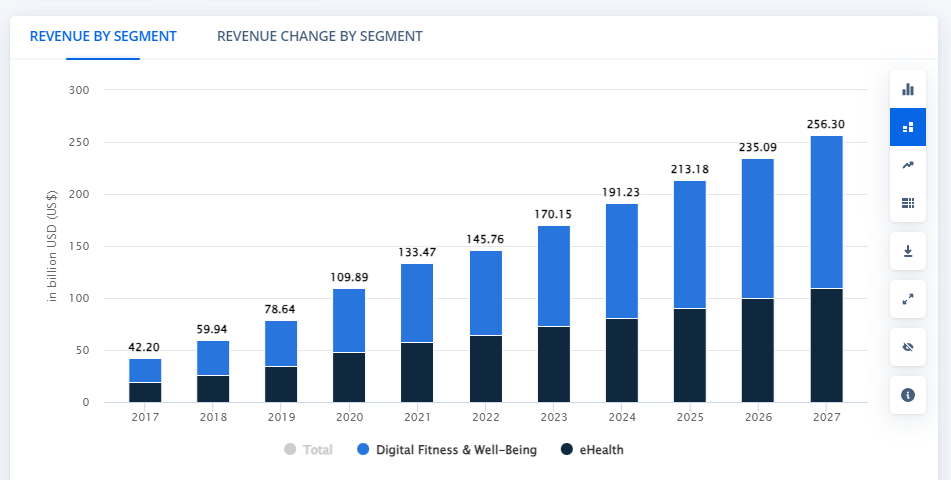Select the 2020 eHealth bar segment
Image resolution: width=951 pixels, height=480 pixels.
click(x=349, y=377)
